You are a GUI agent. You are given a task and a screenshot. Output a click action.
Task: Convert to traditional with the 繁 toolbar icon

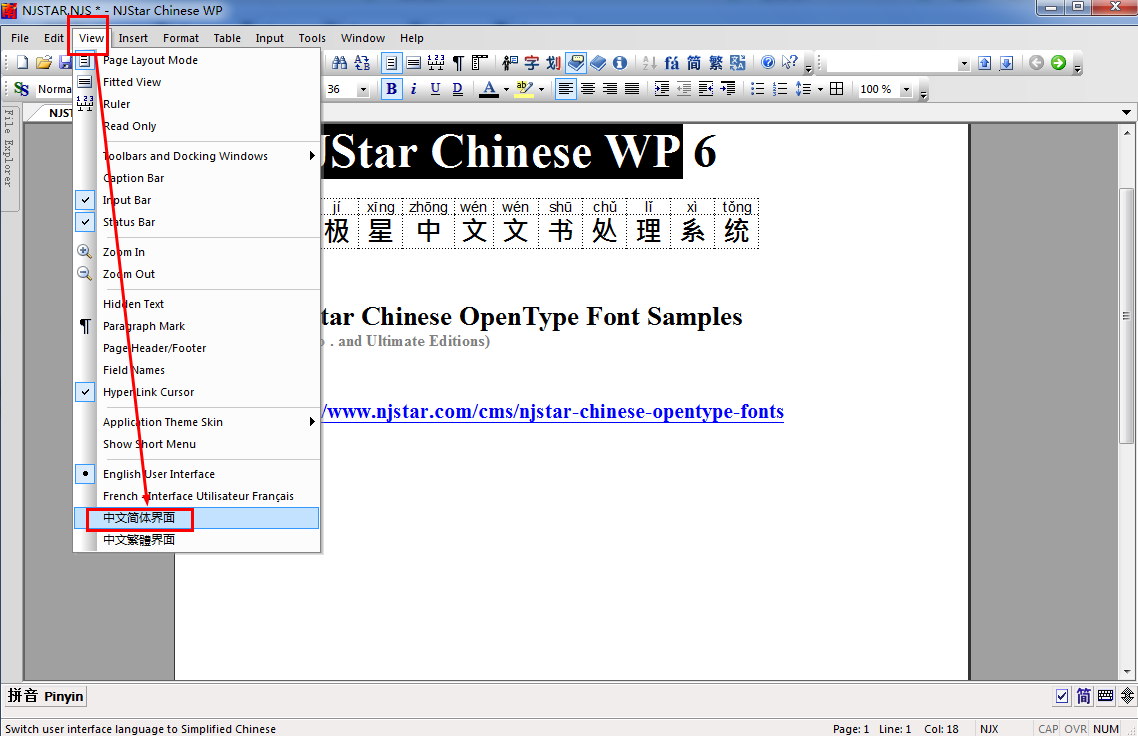[x=716, y=63]
